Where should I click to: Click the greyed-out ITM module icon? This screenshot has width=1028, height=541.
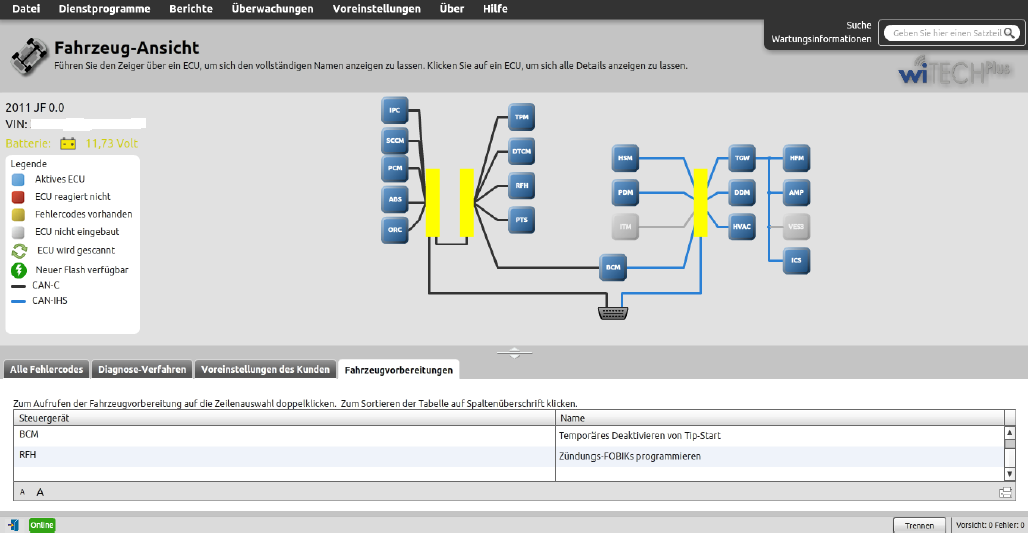[x=626, y=227]
